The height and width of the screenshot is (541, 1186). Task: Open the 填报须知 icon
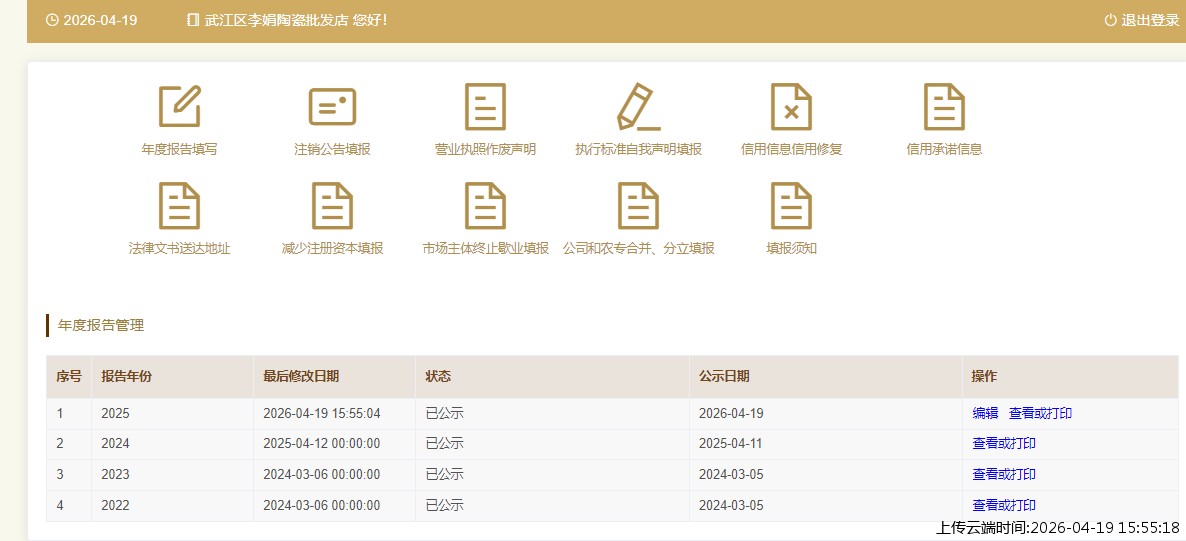(791, 206)
